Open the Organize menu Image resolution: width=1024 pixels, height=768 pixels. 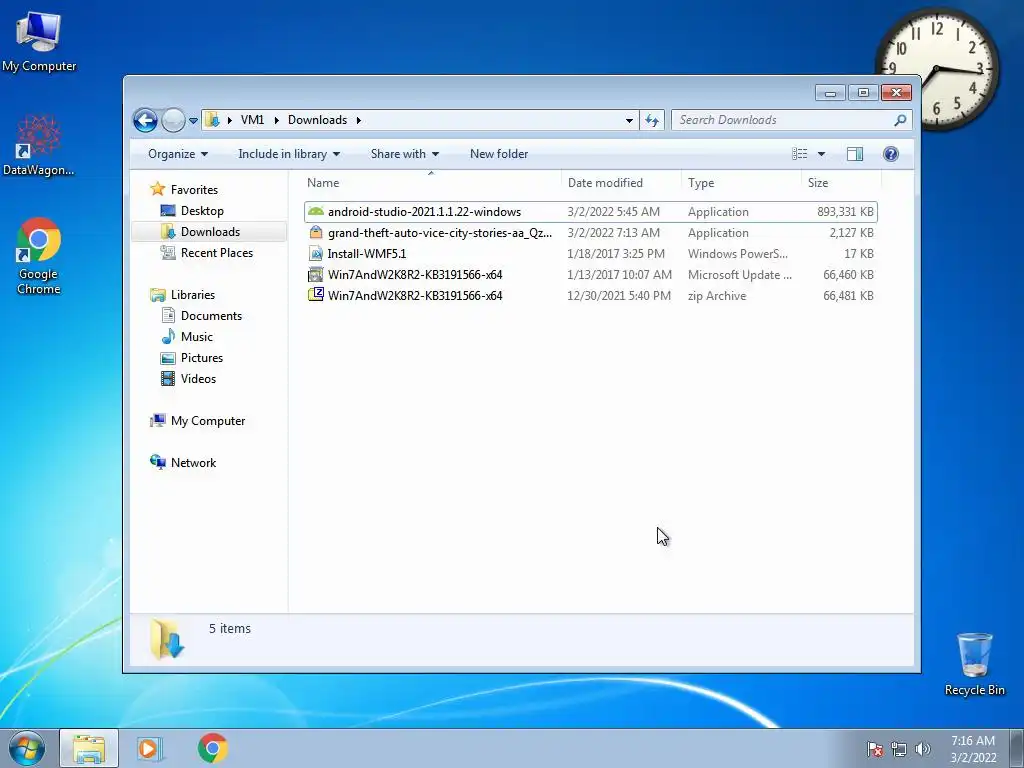(178, 154)
